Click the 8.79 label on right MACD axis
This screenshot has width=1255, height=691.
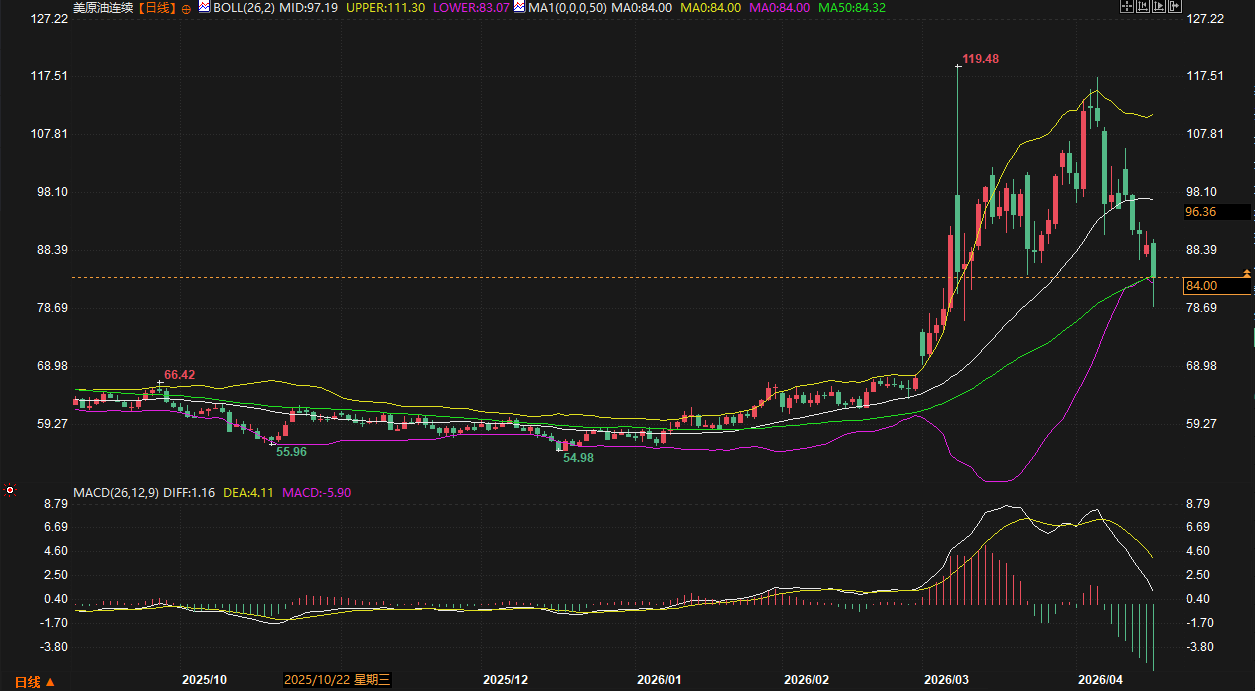coord(1198,503)
